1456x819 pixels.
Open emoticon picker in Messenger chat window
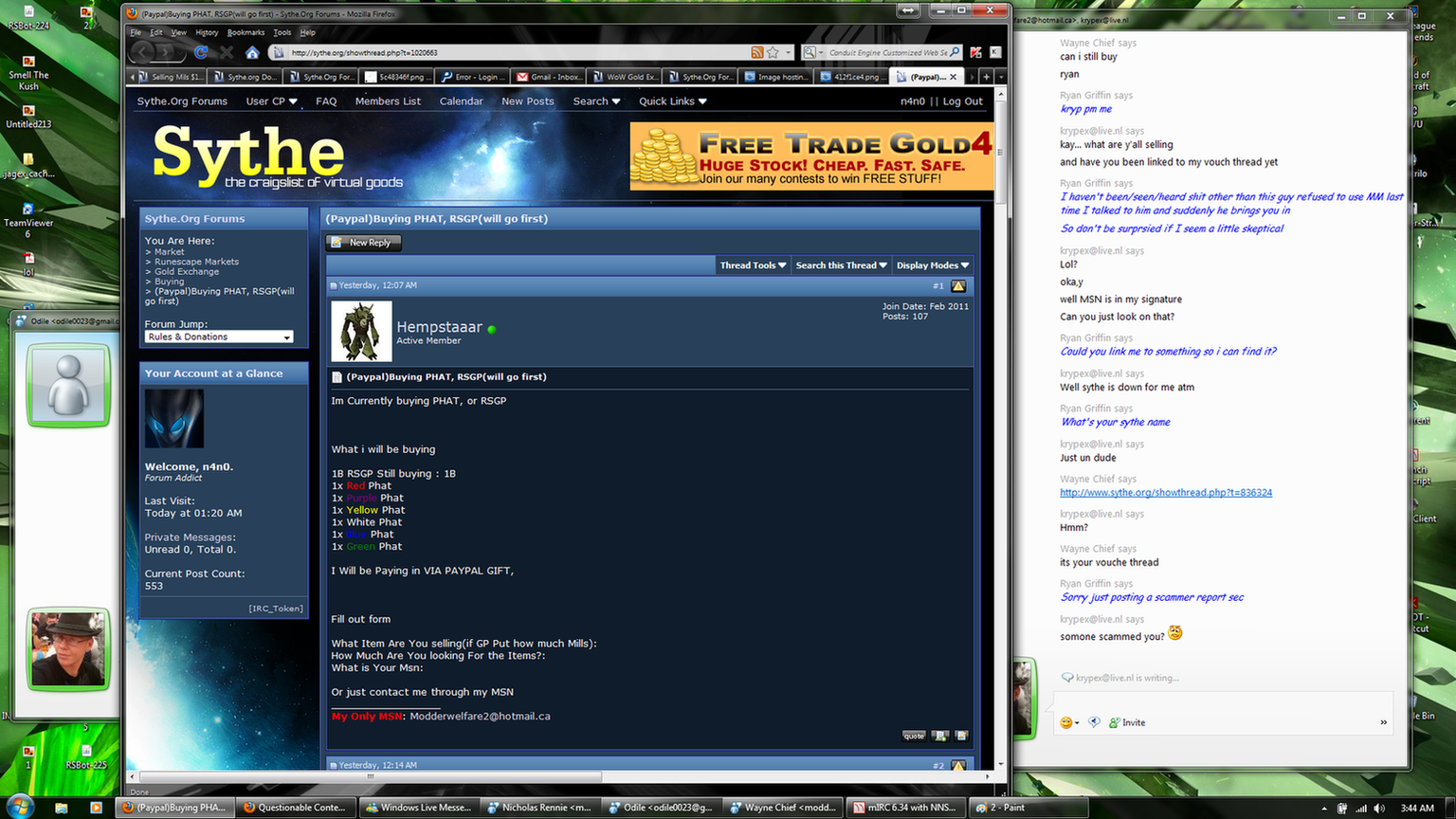(x=1068, y=722)
